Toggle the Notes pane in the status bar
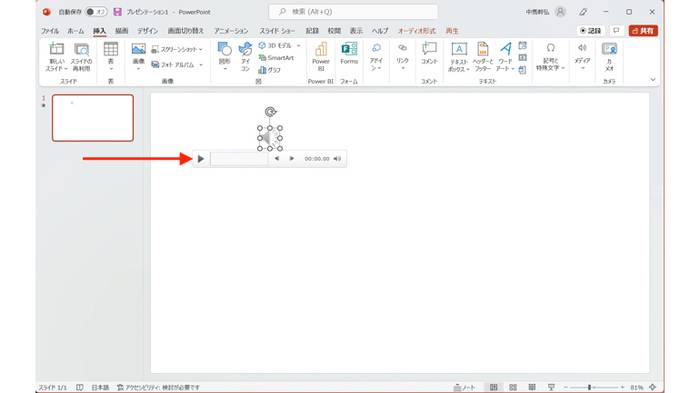The width and height of the screenshot is (700, 393). pos(464,387)
